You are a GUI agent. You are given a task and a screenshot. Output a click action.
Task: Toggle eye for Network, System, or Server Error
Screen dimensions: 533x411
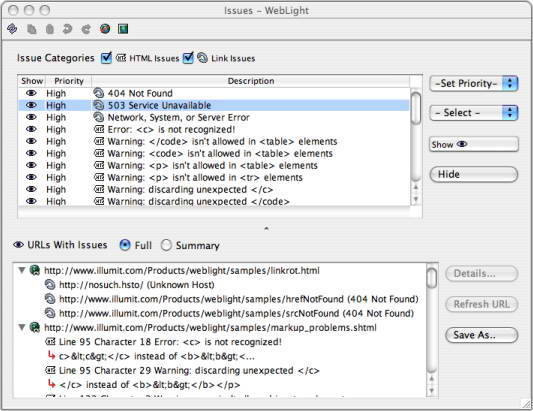pos(31,117)
